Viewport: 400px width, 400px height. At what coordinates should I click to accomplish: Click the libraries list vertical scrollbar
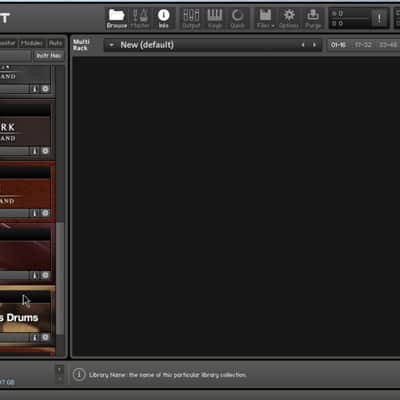(60, 278)
